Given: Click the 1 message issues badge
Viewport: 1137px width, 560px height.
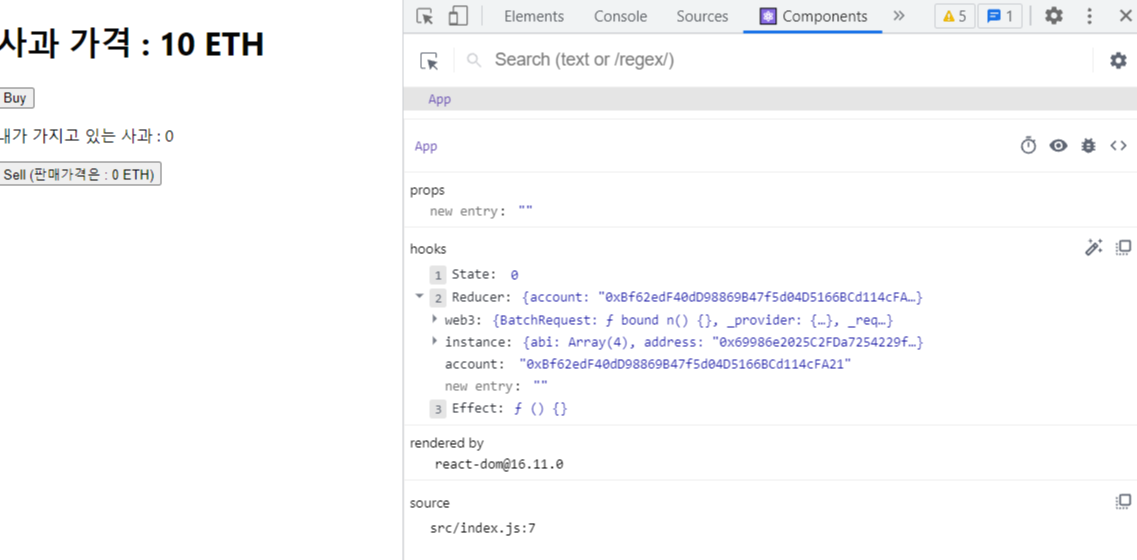Looking at the screenshot, I should coord(999,16).
